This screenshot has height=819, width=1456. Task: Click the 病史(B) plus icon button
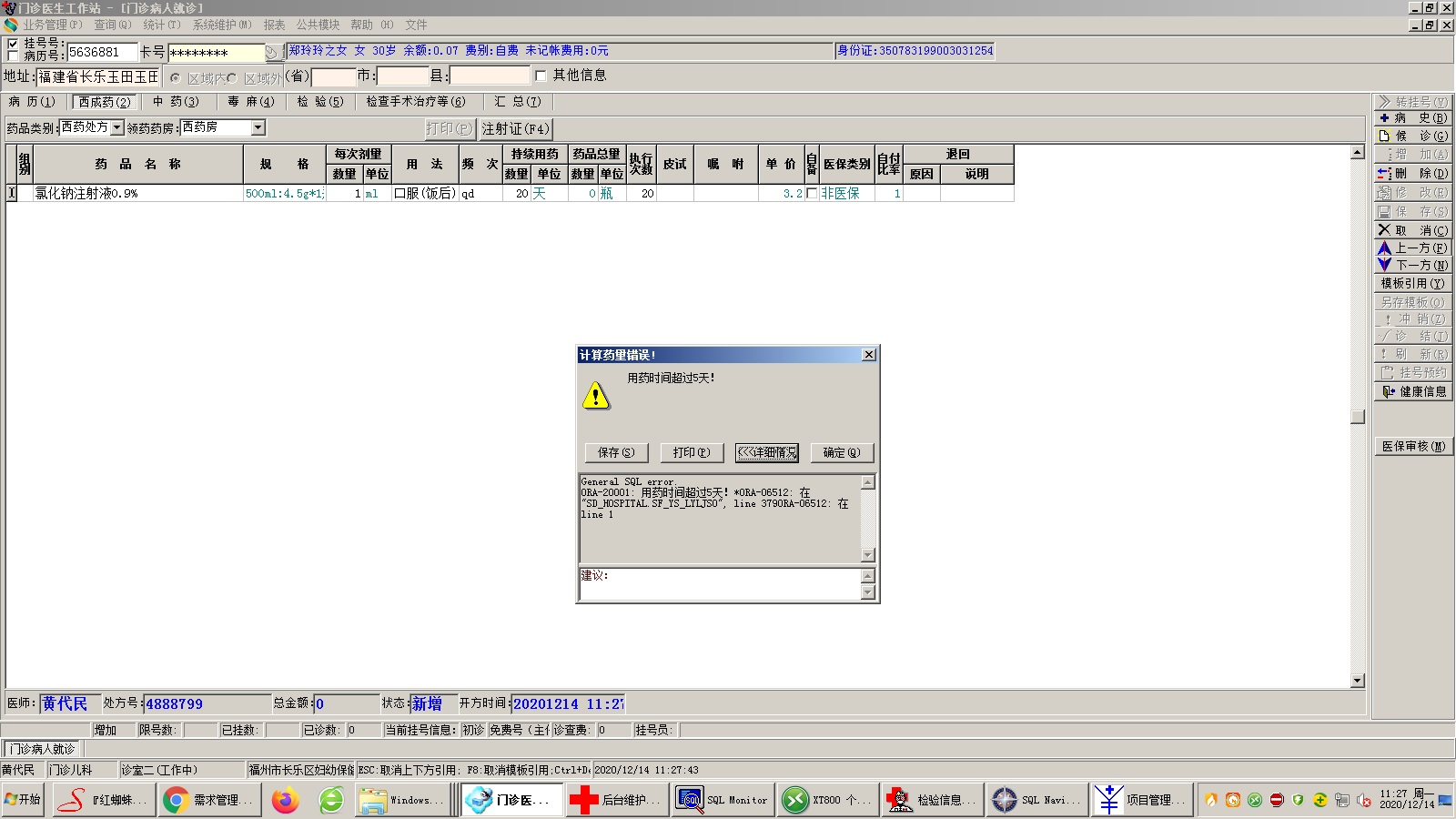(1412, 118)
